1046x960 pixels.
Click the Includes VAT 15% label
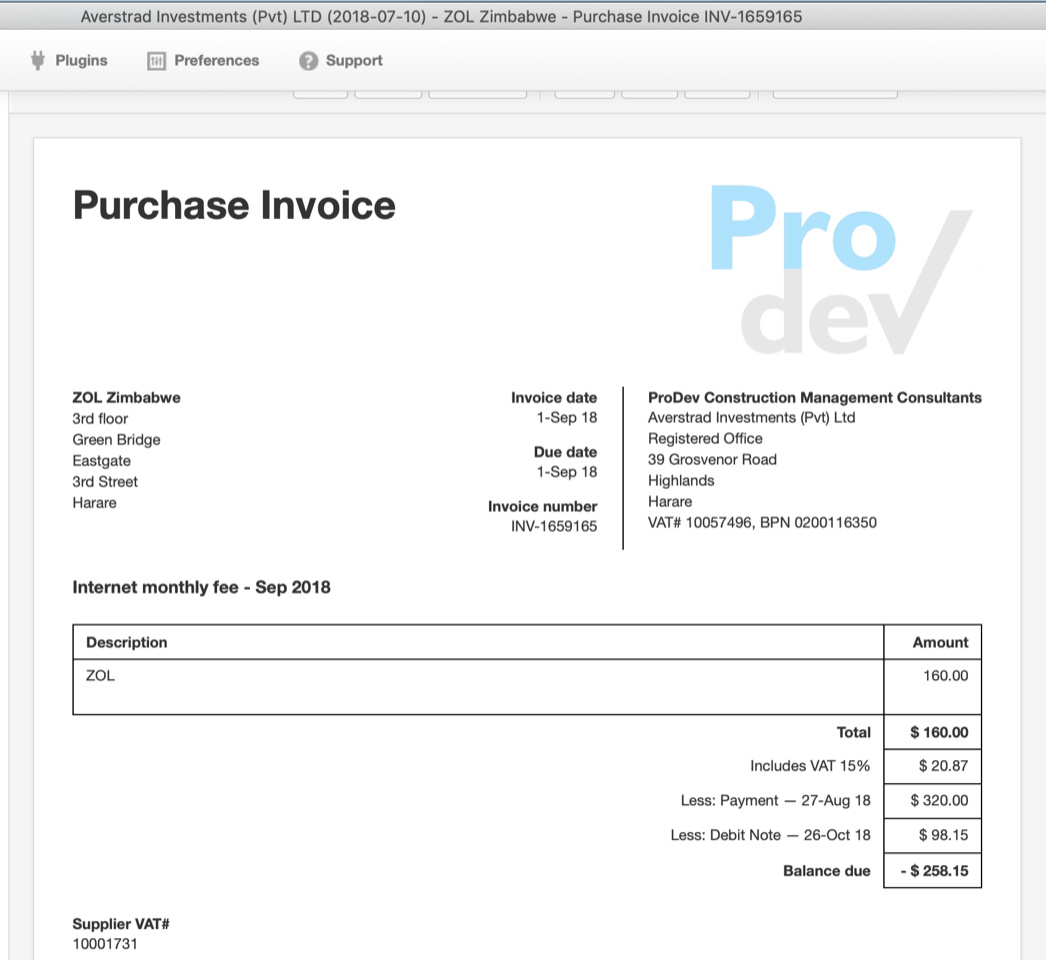(810, 766)
